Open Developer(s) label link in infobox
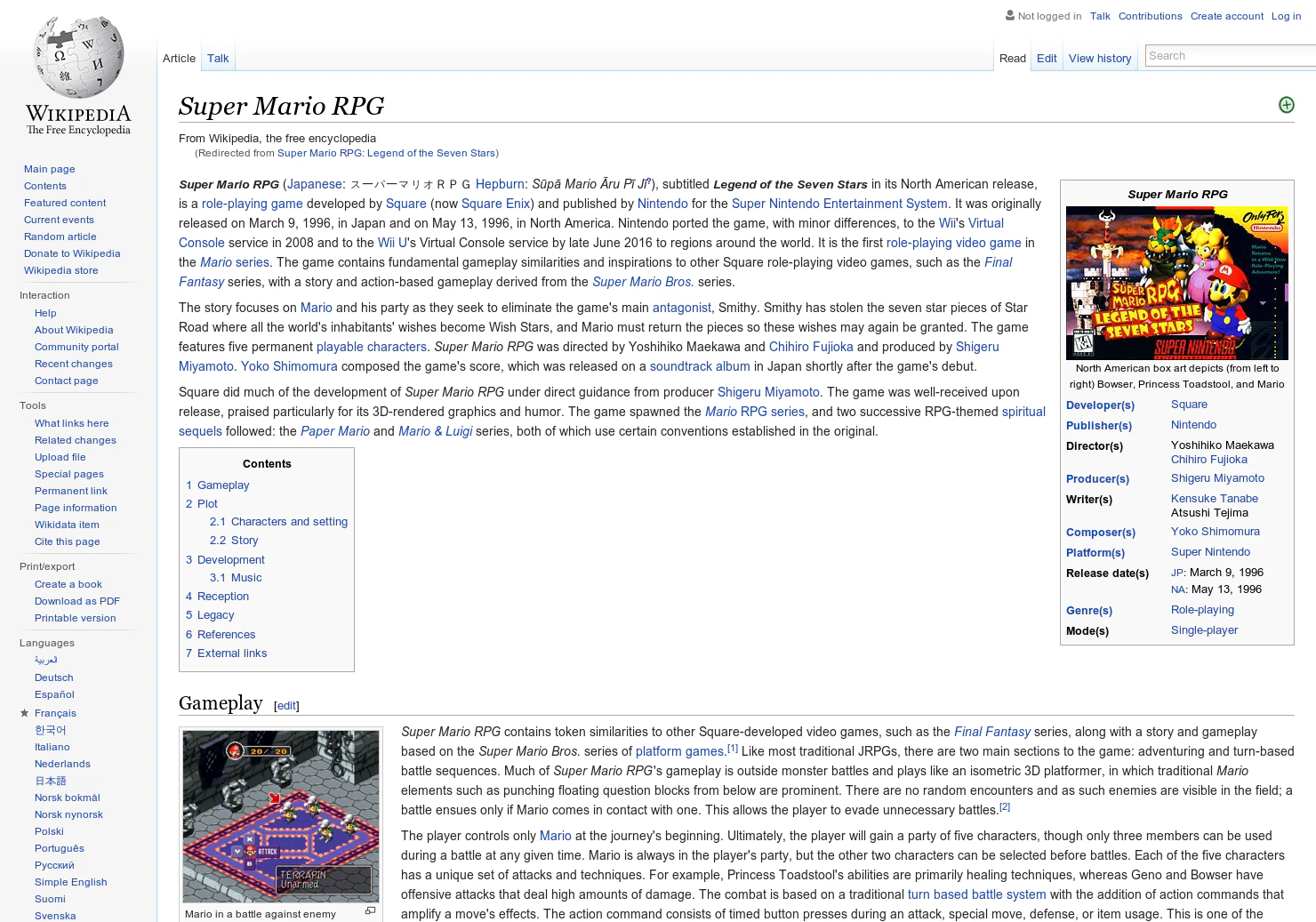1316x922 pixels. click(1100, 405)
